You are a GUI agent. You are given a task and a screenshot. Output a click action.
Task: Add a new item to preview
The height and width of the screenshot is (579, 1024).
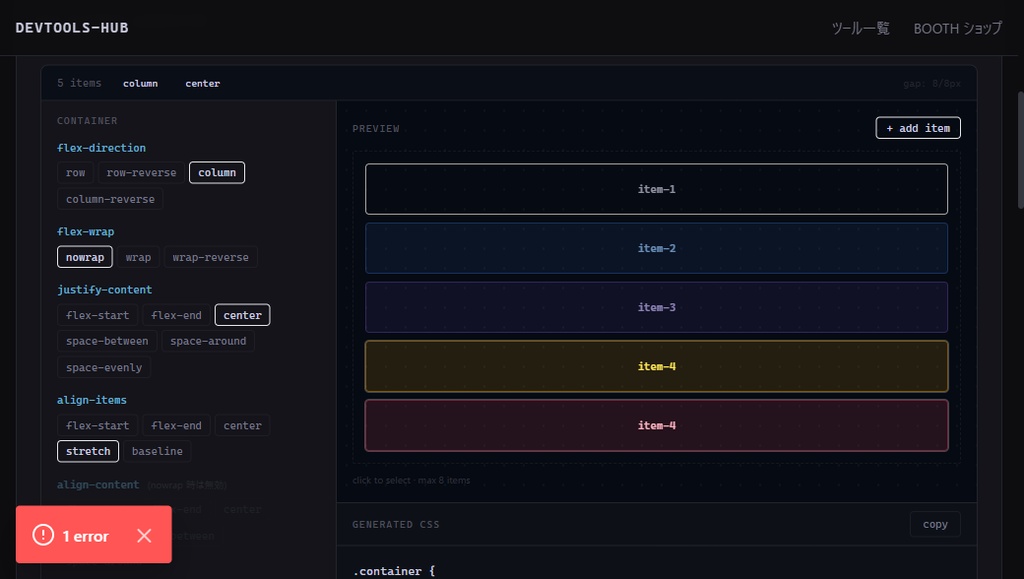pyautogui.click(x=918, y=128)
